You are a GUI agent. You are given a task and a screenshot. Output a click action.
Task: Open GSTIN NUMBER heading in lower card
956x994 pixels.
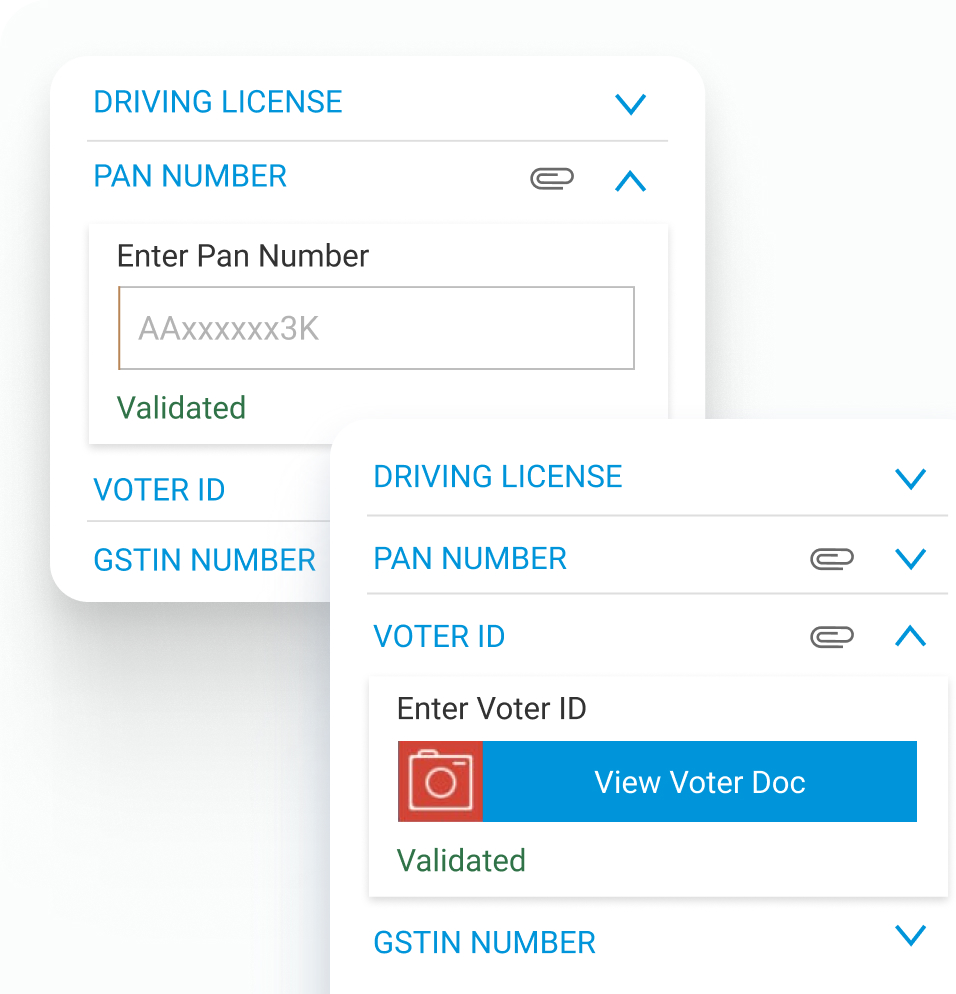coord(484,943)
